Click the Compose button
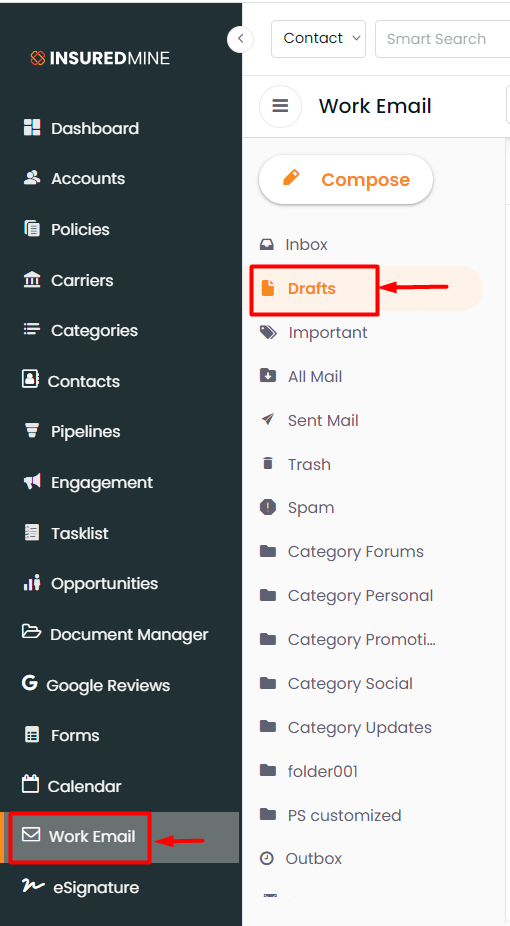 346,180
